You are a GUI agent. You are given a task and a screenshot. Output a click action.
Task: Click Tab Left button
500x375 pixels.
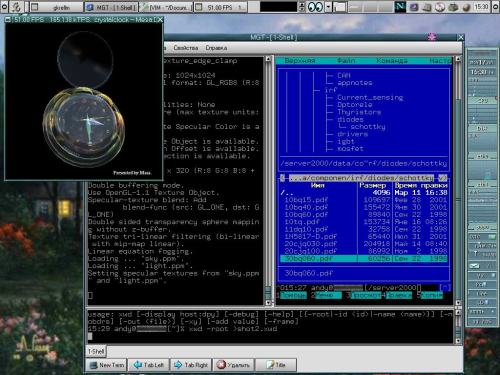click(x=149, y=365)
